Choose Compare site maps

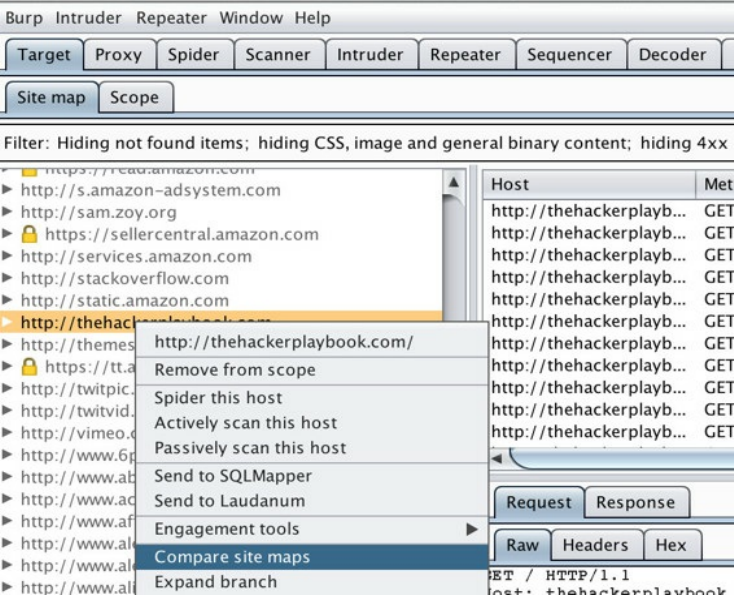pos(312,557)
